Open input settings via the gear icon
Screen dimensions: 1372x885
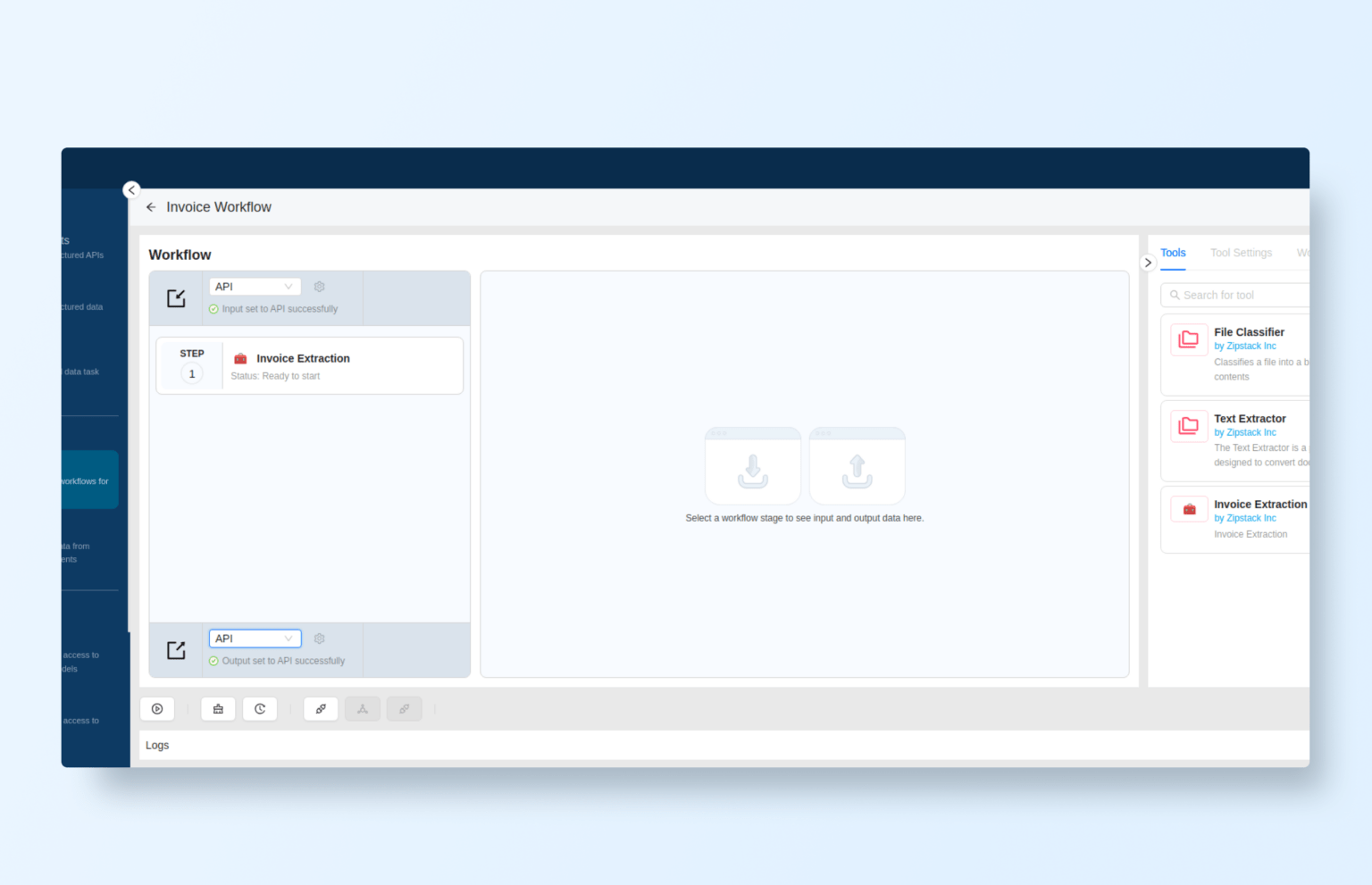319,287
